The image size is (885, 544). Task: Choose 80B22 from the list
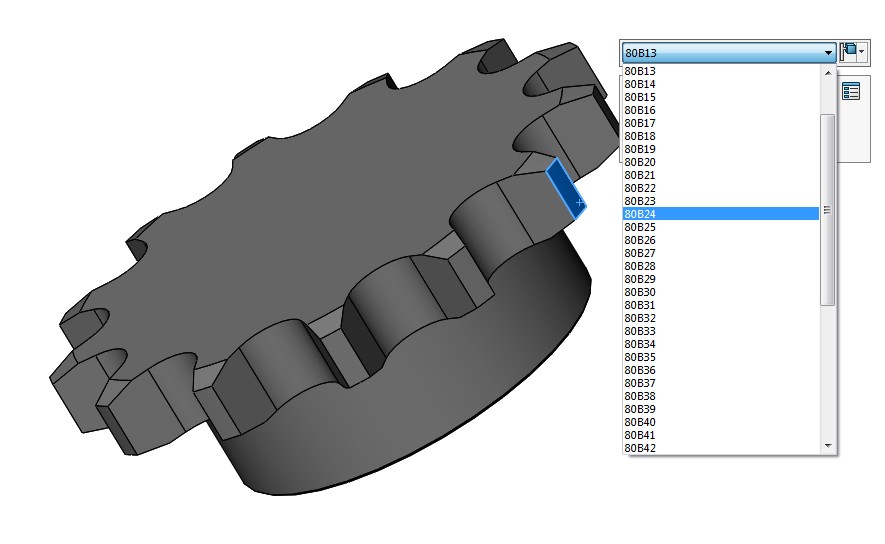tap(721, 188)
